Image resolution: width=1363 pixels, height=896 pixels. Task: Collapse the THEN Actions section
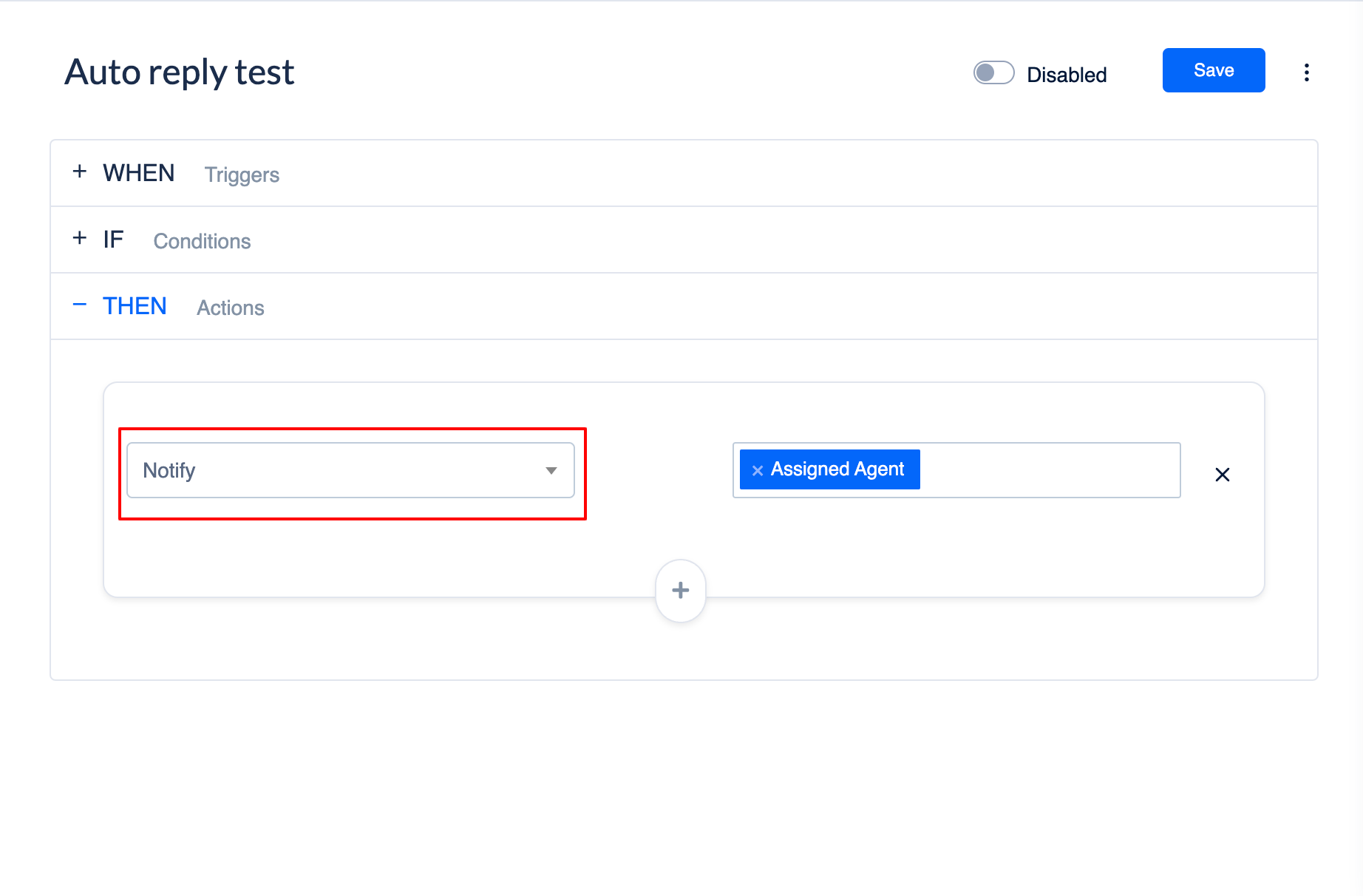[135, 305]
